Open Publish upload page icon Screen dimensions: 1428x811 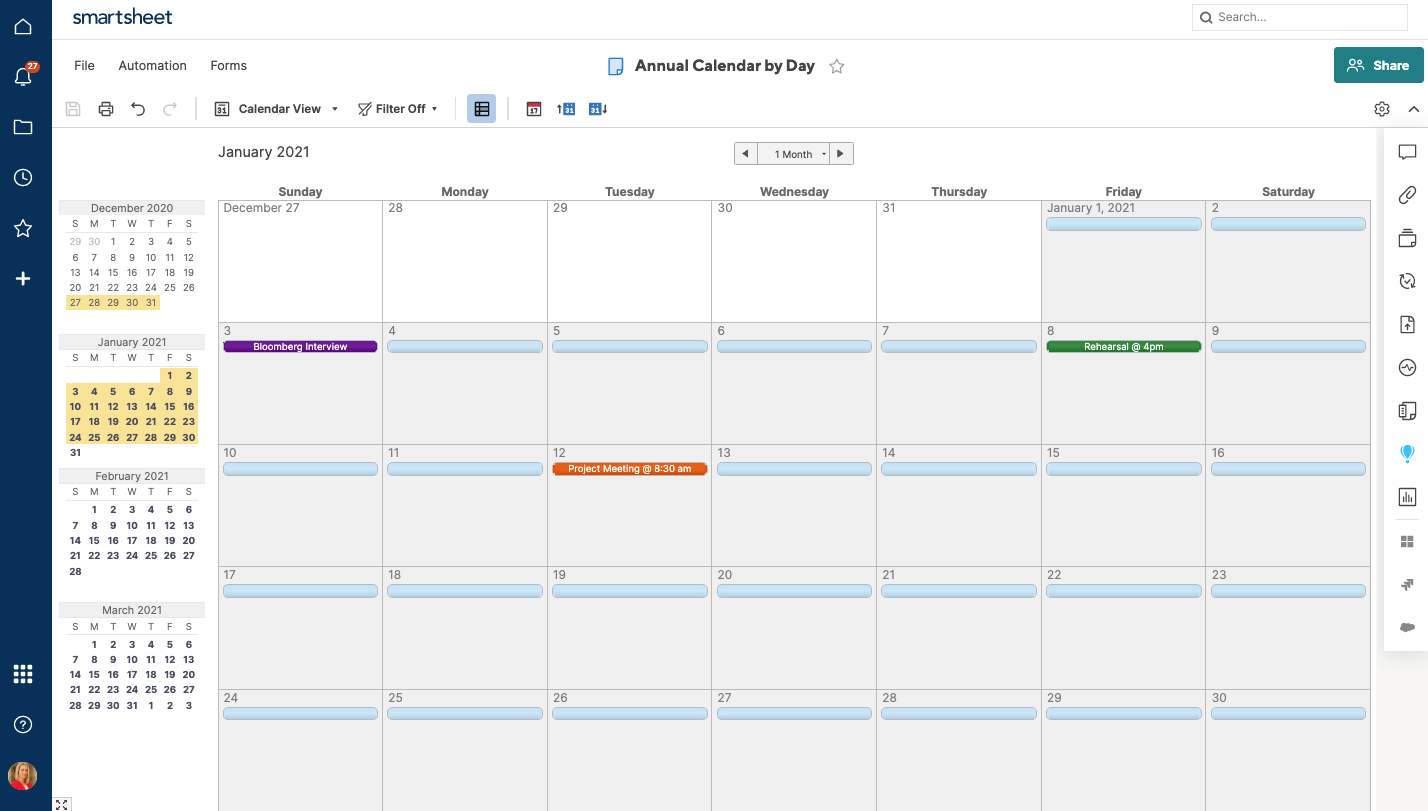[1407, 324]
